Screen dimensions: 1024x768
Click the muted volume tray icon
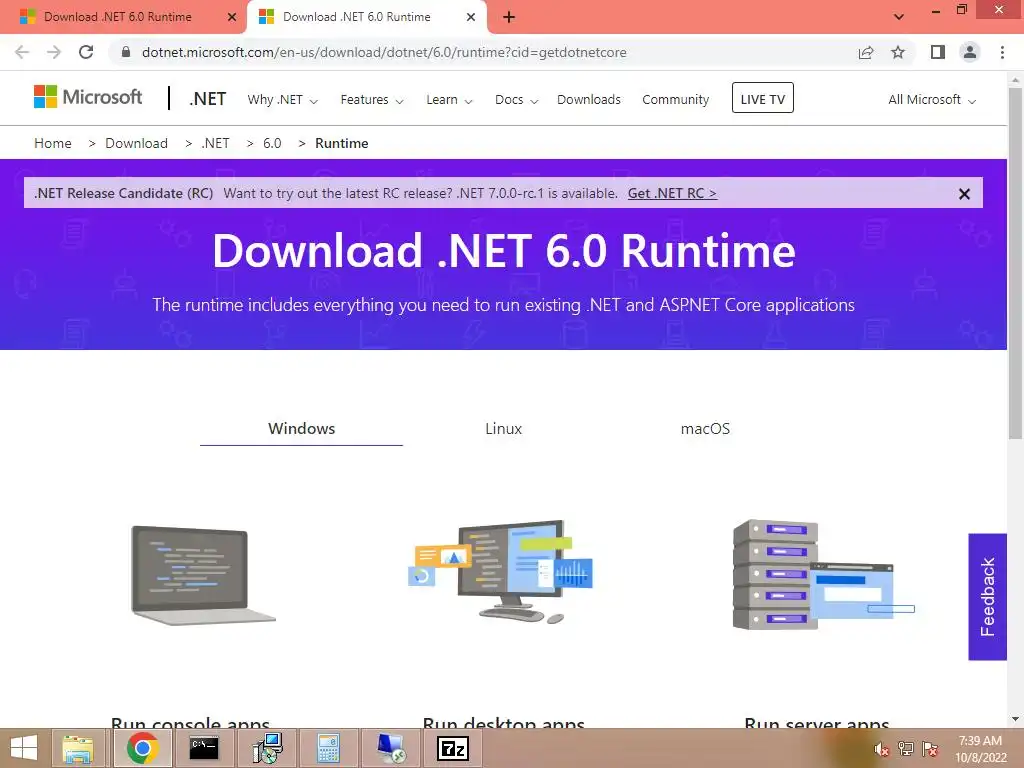tap(881, 749)
